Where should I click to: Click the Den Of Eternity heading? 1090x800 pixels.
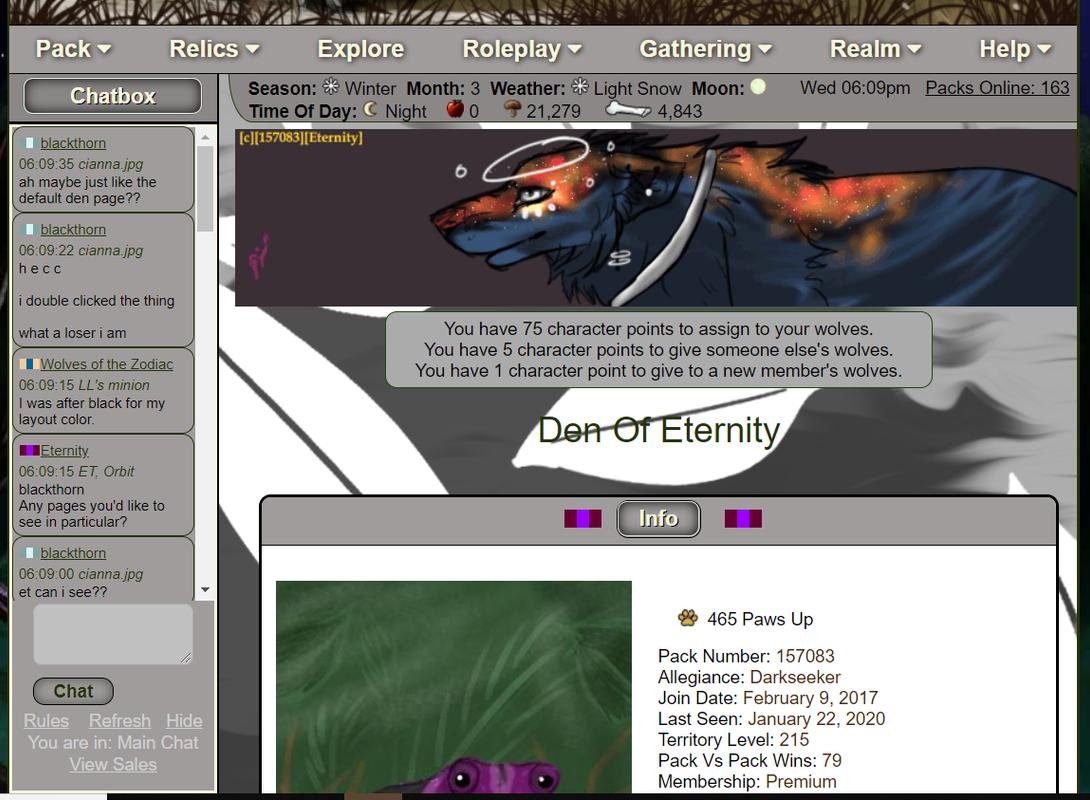pyautogui.click(x=659, y=430)
